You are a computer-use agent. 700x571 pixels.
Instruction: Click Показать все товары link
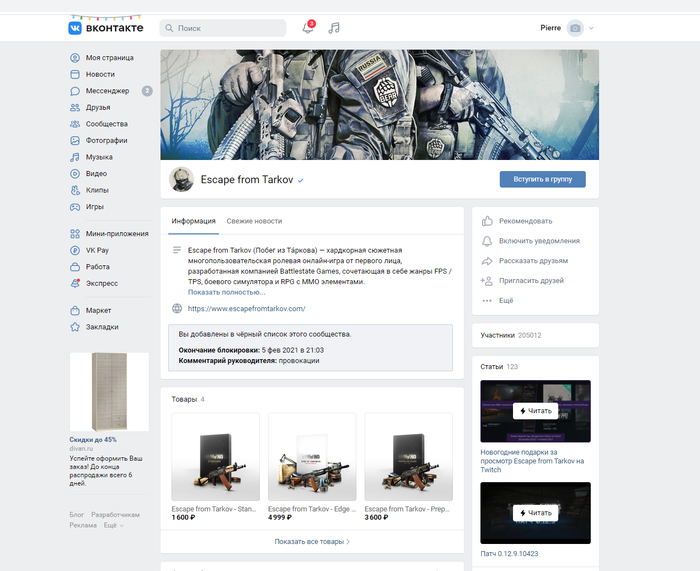point(312,542)
